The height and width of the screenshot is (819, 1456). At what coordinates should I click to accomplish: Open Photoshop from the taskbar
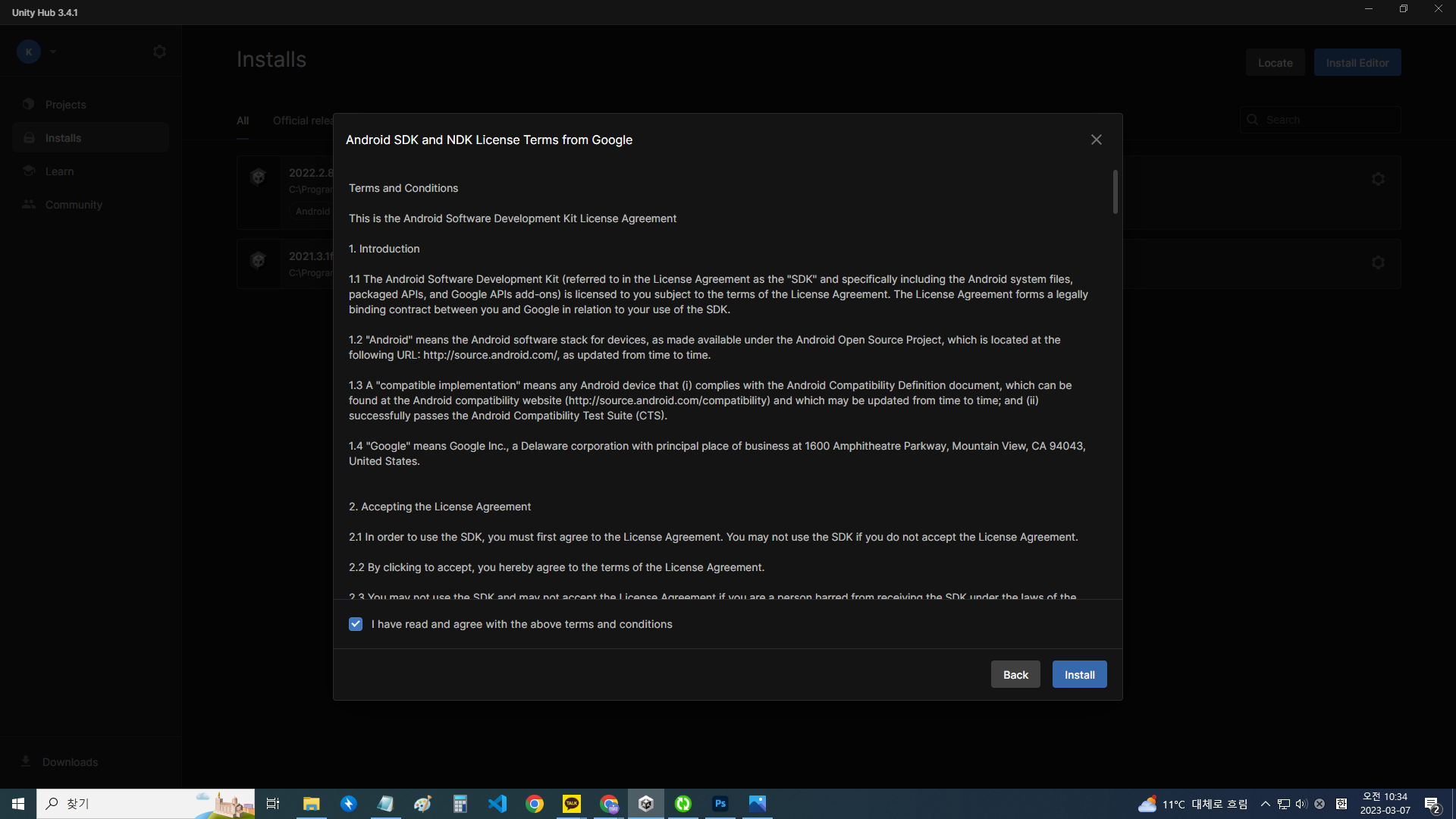pyautogui.click(x=720, y=804)
